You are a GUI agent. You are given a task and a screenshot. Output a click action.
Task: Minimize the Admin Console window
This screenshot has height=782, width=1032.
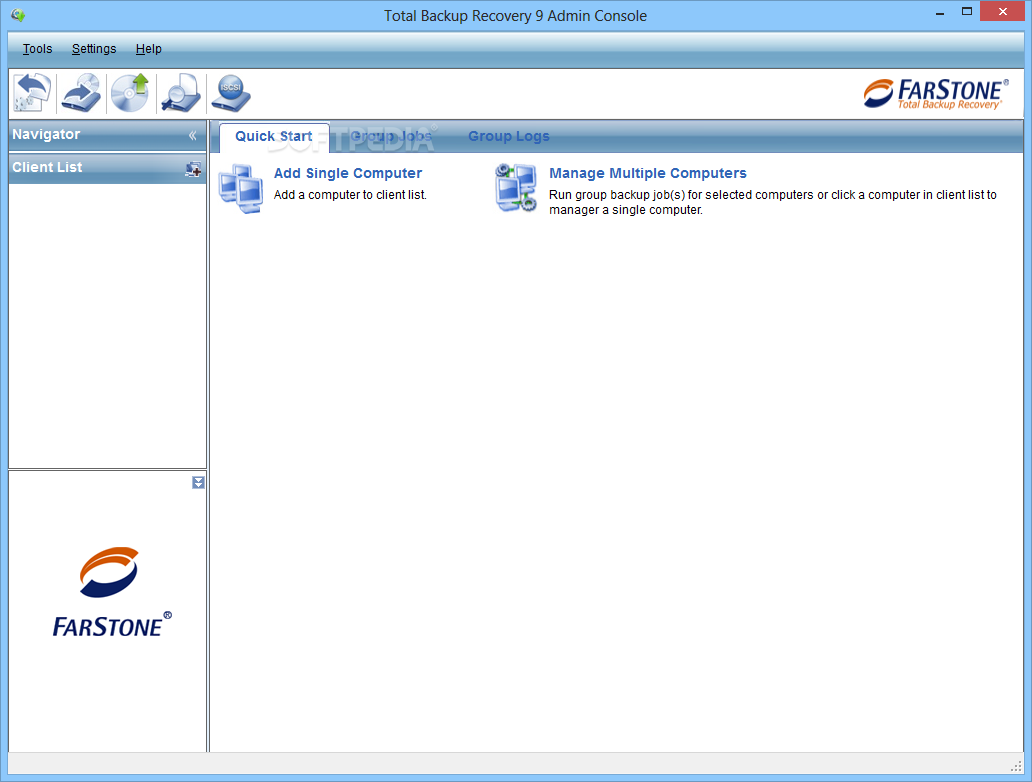(940, 13)
